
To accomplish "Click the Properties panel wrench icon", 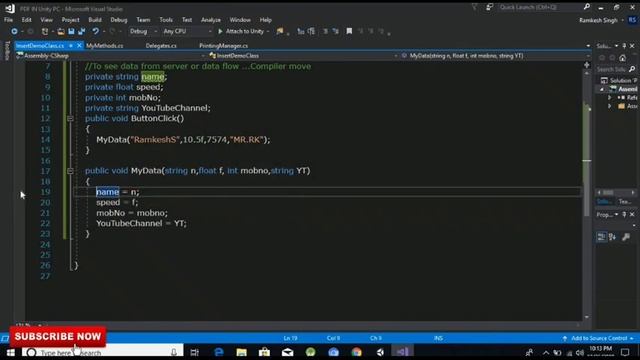I will pyautogui.click(x=626, y=237).
